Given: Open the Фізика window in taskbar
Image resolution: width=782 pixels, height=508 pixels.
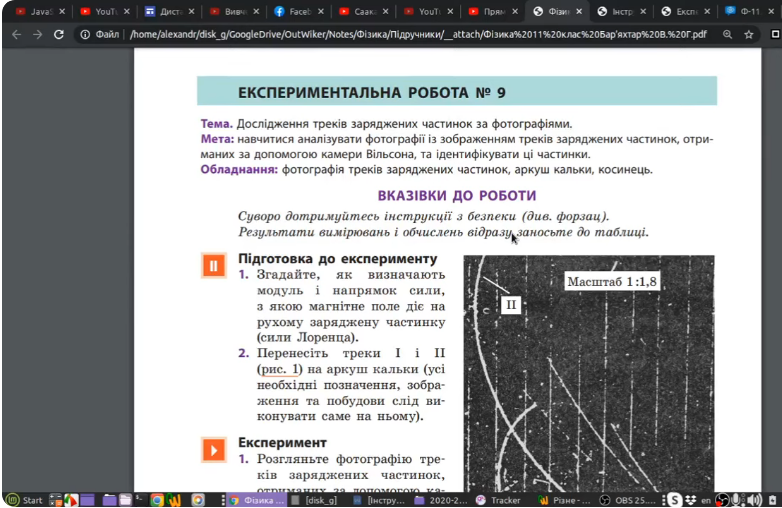Looking at the screenshot, I should click(x=257, y=500).
